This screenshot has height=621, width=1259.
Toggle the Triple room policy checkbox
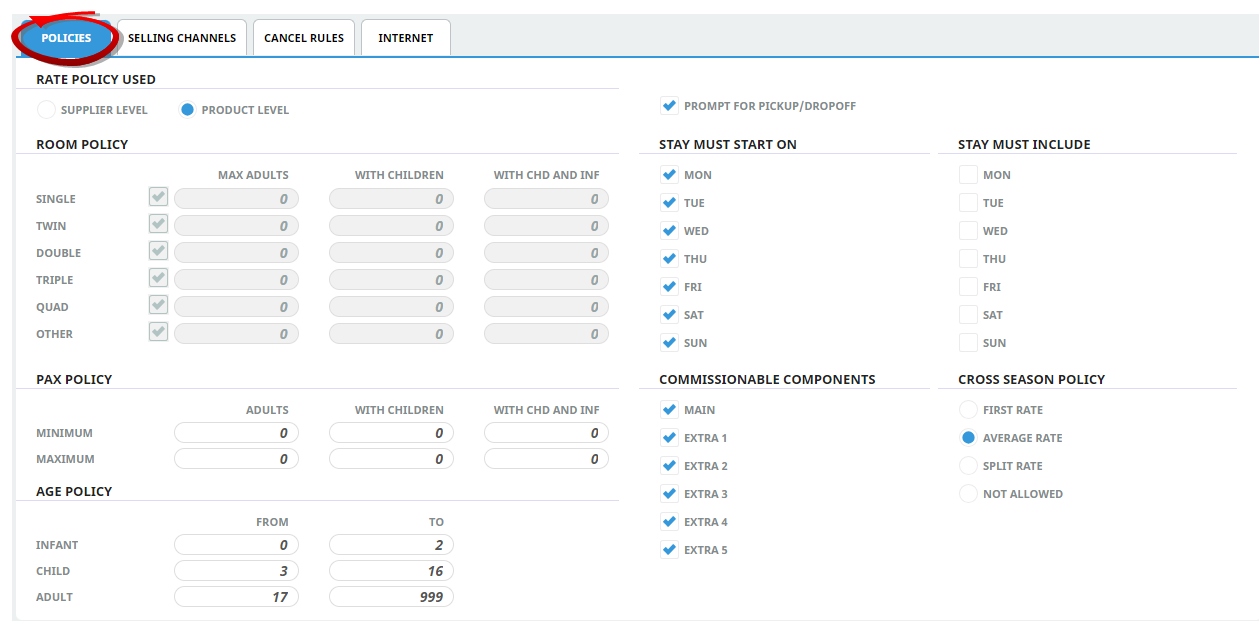(x=158, y=277)
